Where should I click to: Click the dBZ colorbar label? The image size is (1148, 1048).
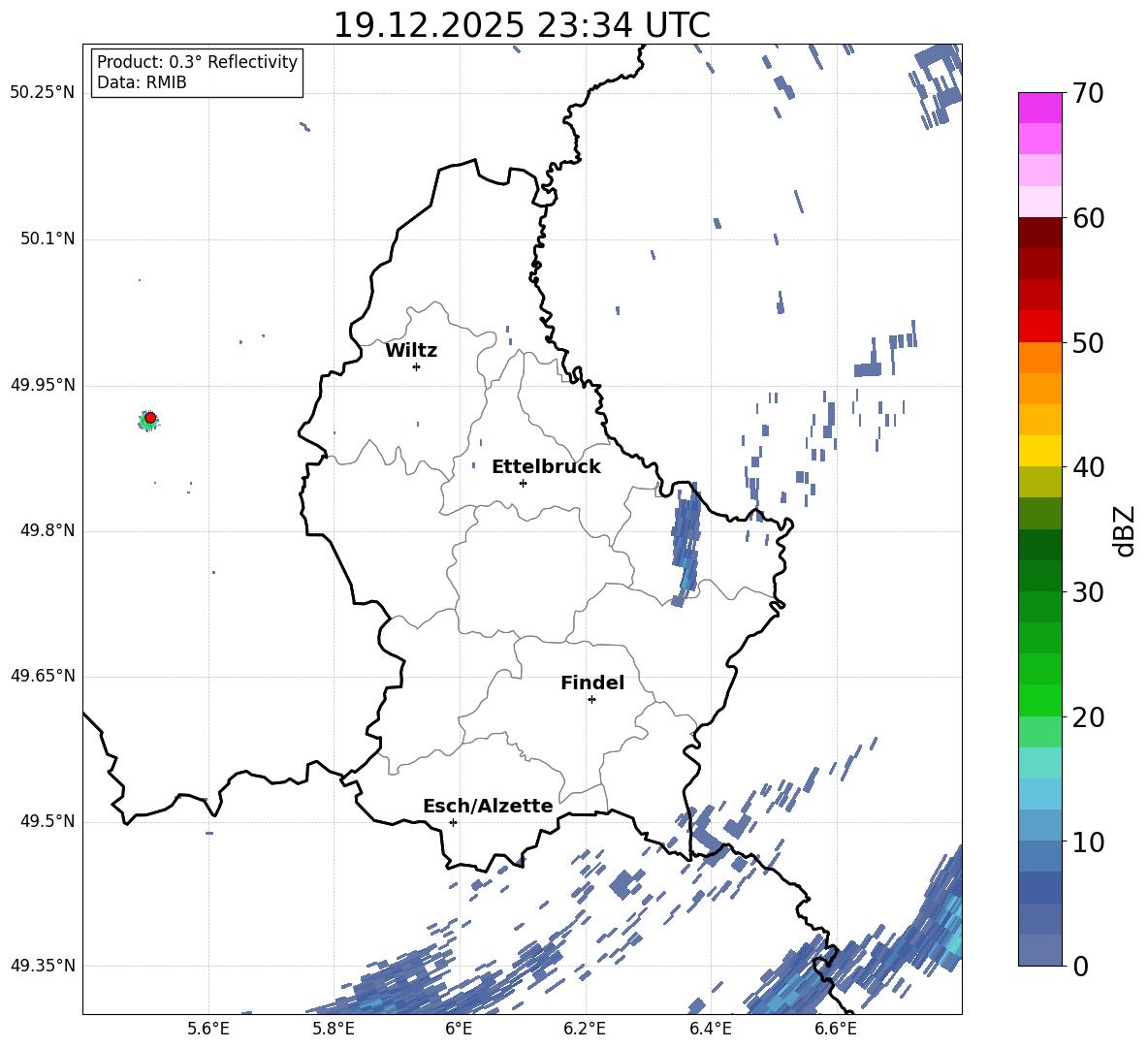tap(1126, 530)
